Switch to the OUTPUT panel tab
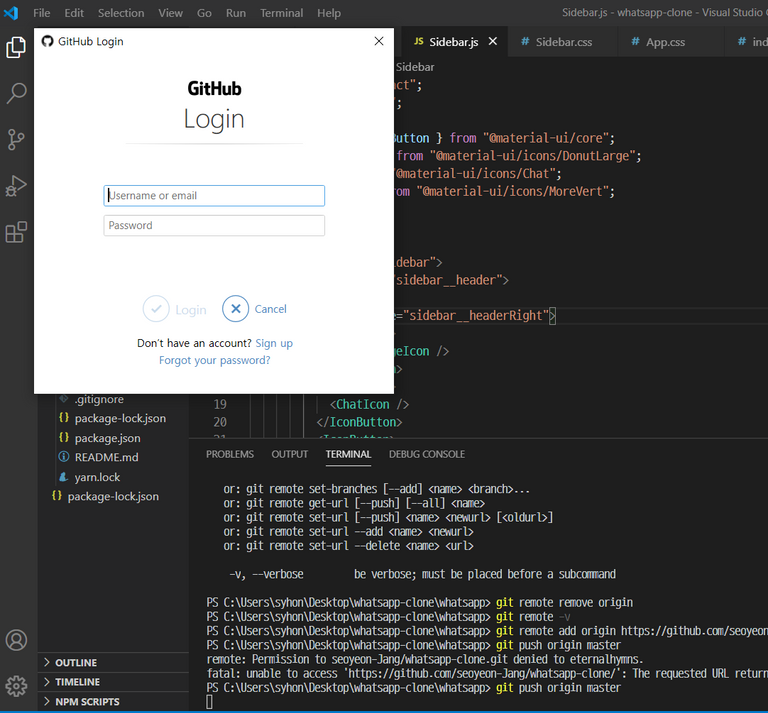The width and height of the screenshot is (768, 713). click(290, 454)
